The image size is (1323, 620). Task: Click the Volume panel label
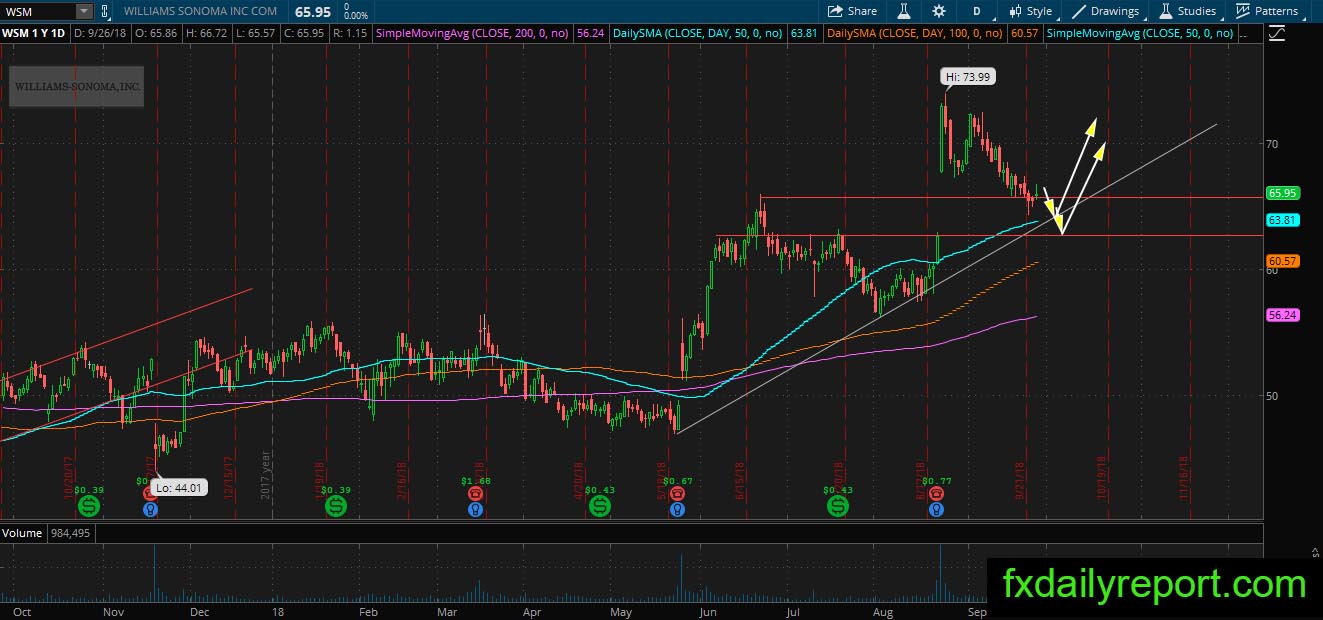point(22,533)
